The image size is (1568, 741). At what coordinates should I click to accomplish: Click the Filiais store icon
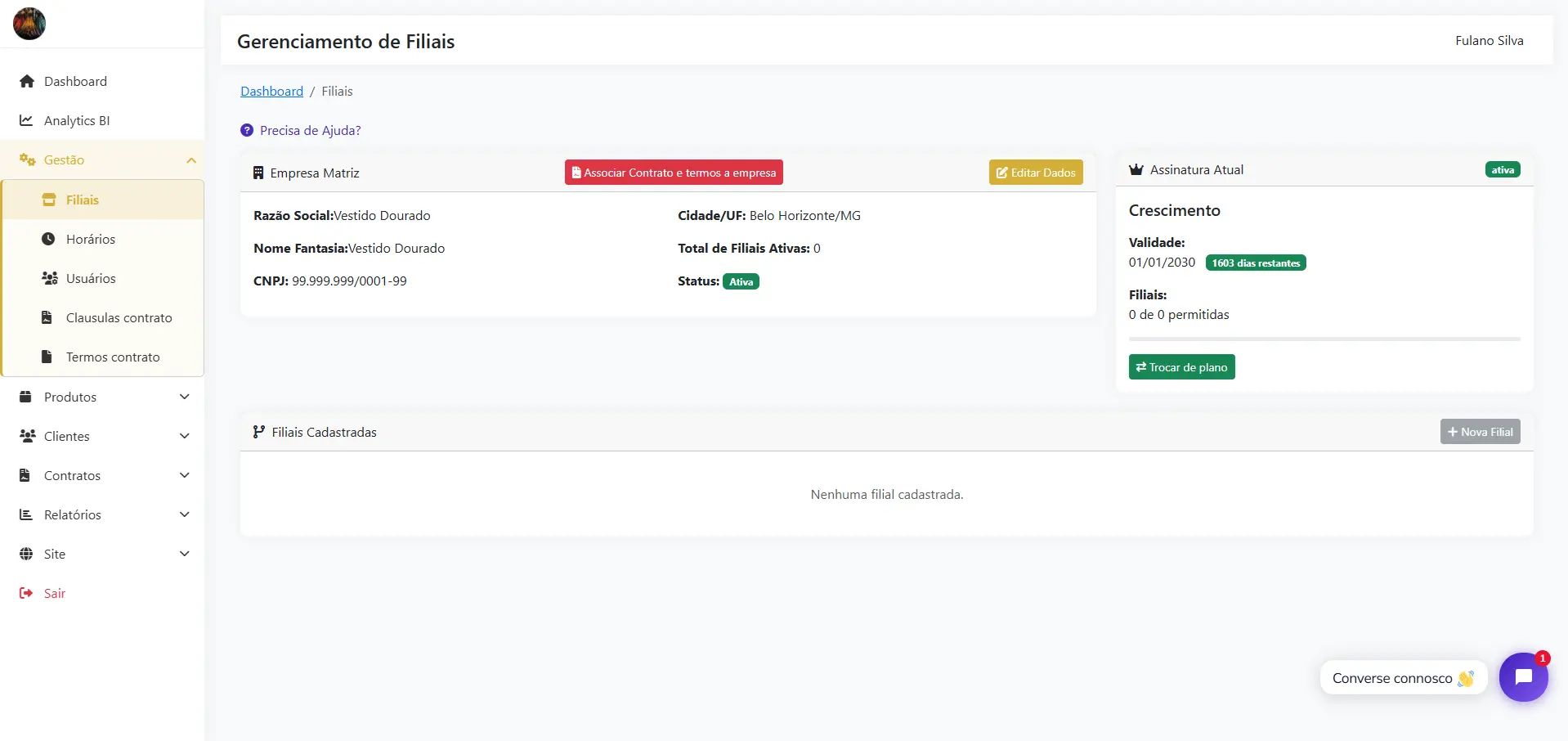pyautogui.click(x=49, y=200)
